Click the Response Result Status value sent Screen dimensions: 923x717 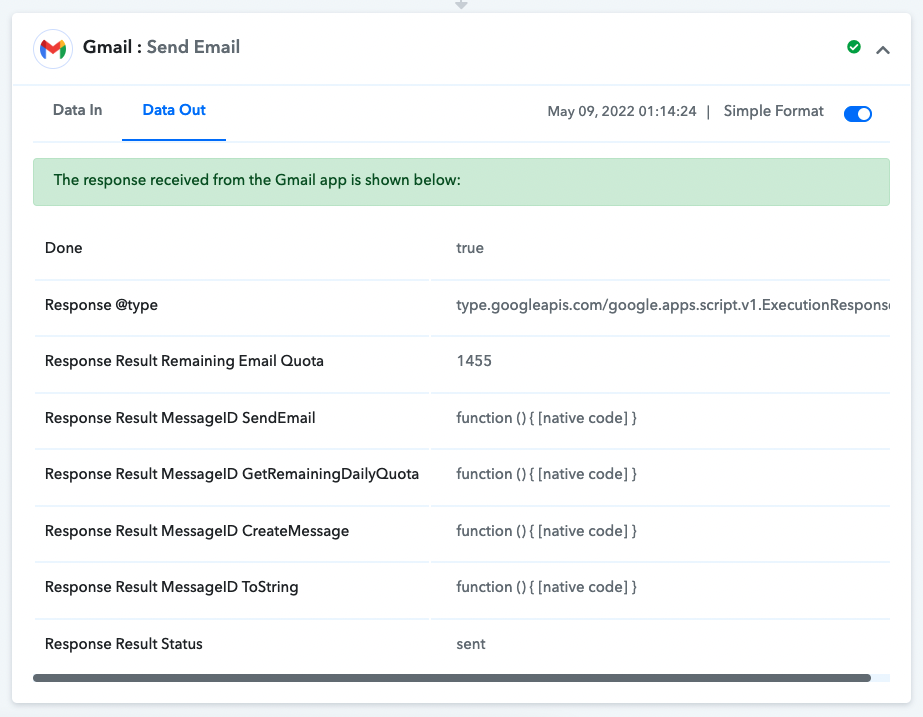[x=471, y=644]
